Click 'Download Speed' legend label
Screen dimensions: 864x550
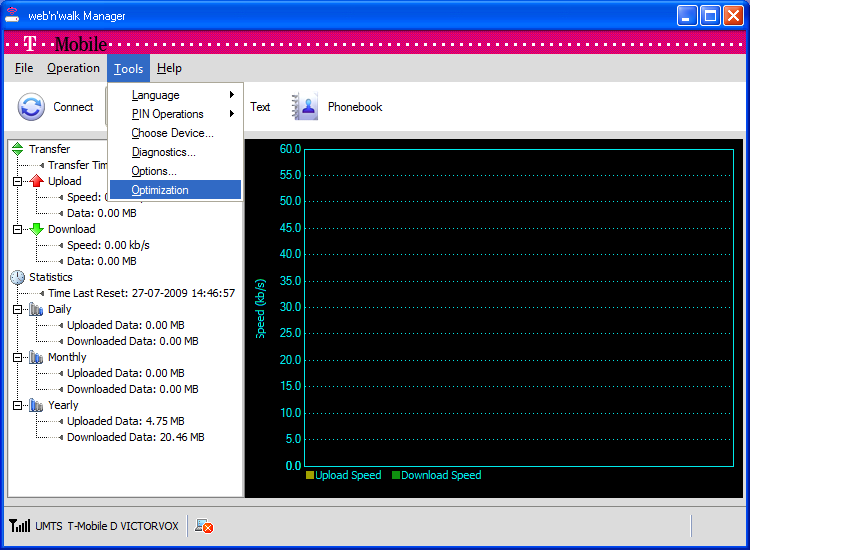pyautogui.click(x=441, y=475)
